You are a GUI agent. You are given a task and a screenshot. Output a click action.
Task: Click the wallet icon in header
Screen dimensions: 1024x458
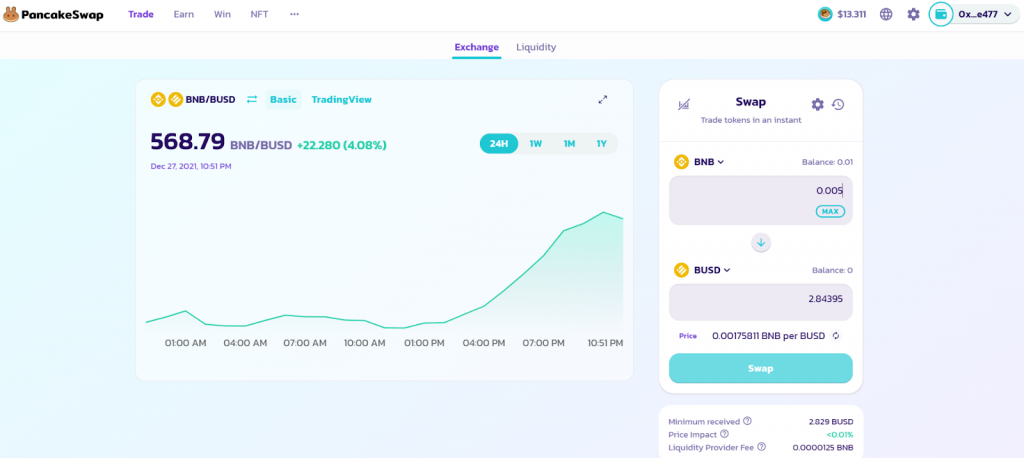(941, 14)
